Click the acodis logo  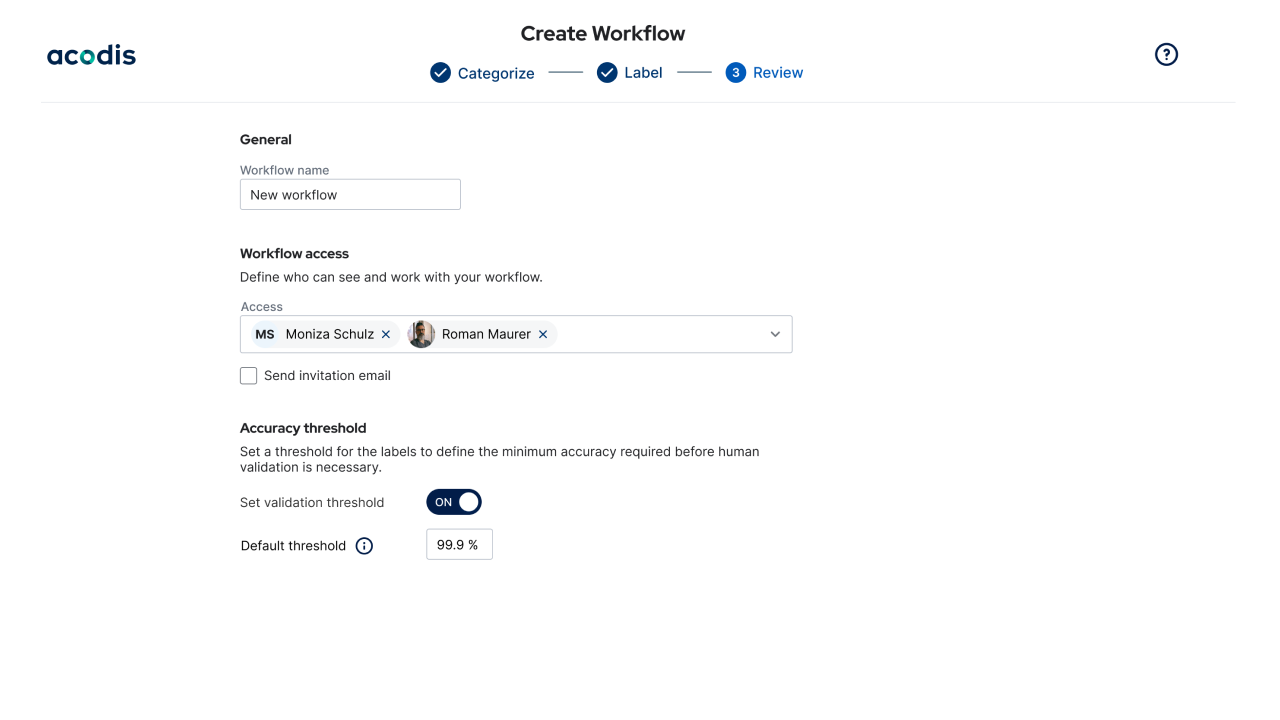click(x=91, y=56)
